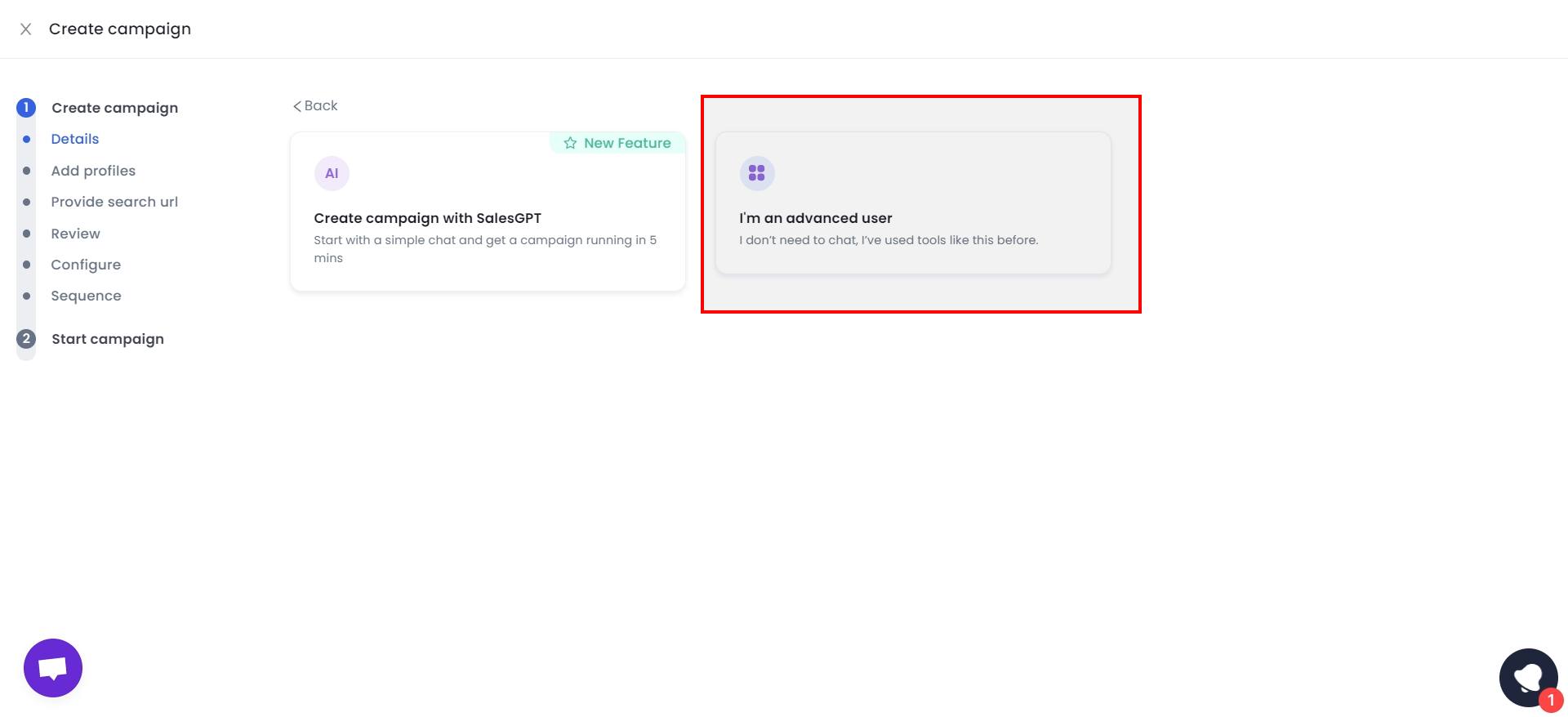Select Create campaign with SalesGPT card
The width and height of the screenshot is (1568, 717).
[x=488, y=212]
